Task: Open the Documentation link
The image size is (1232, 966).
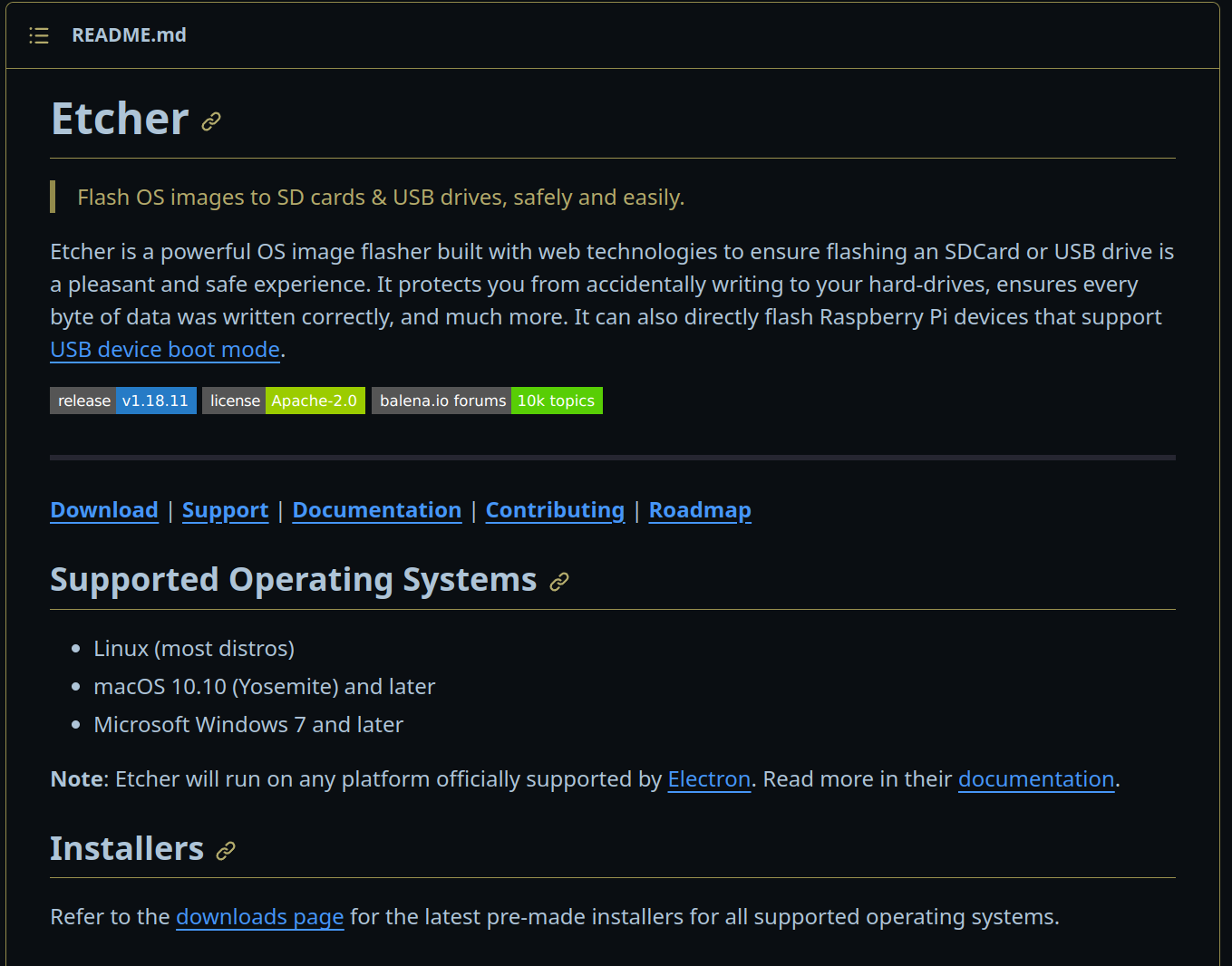Action: tap(377, 510)
